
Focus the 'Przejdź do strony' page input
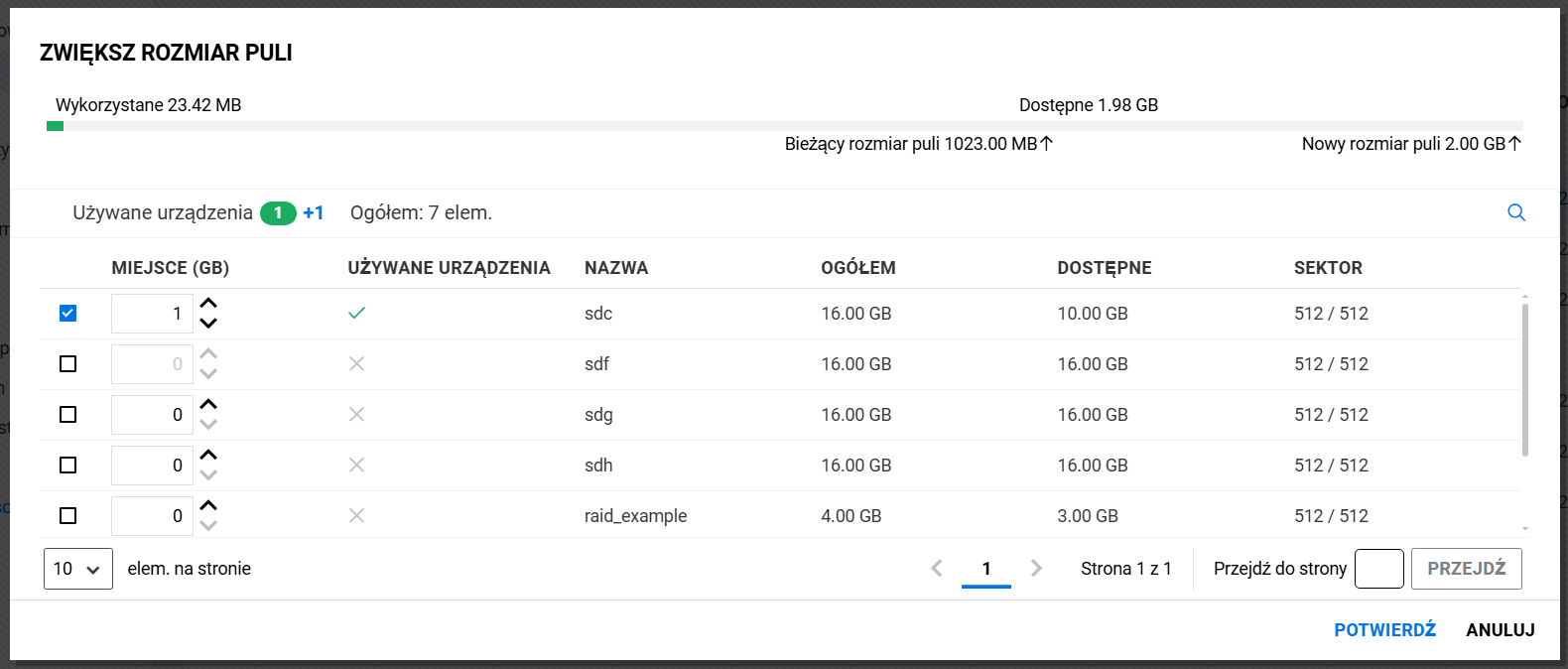pos(1378,569)
